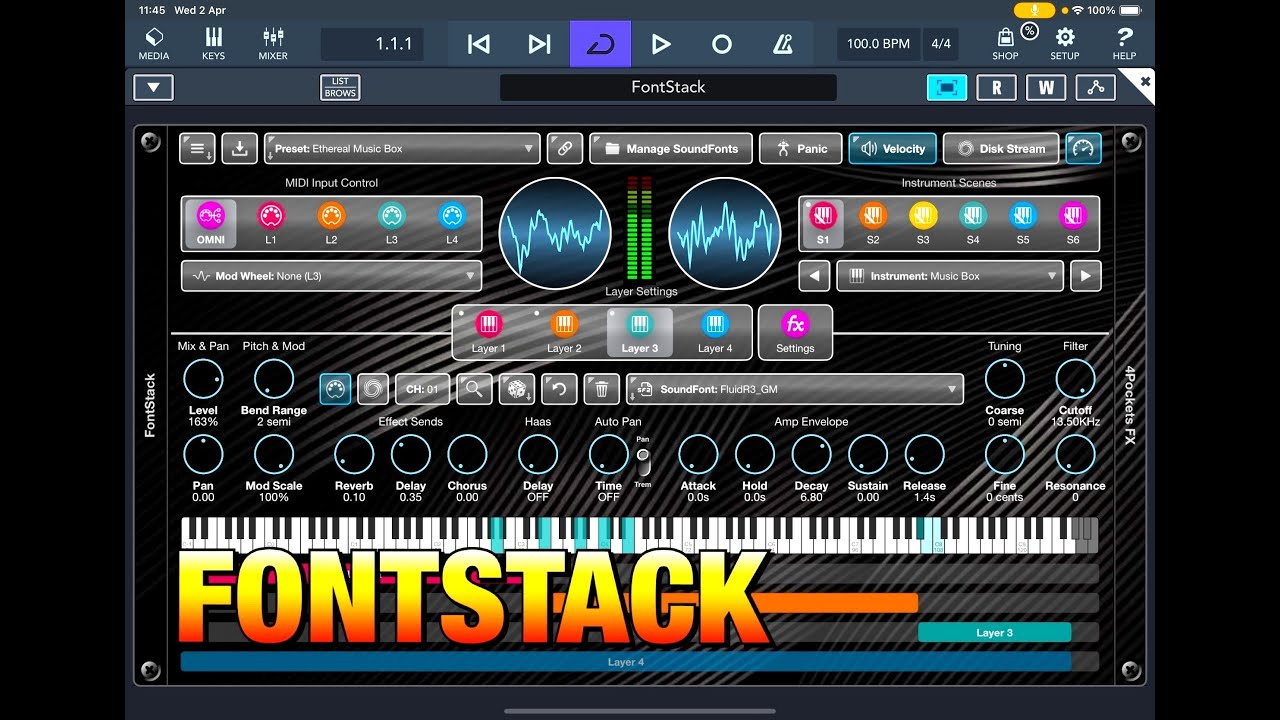Enable automation Write W button
Viewport: 1280px width, 720px height.
coord(1046,87)
